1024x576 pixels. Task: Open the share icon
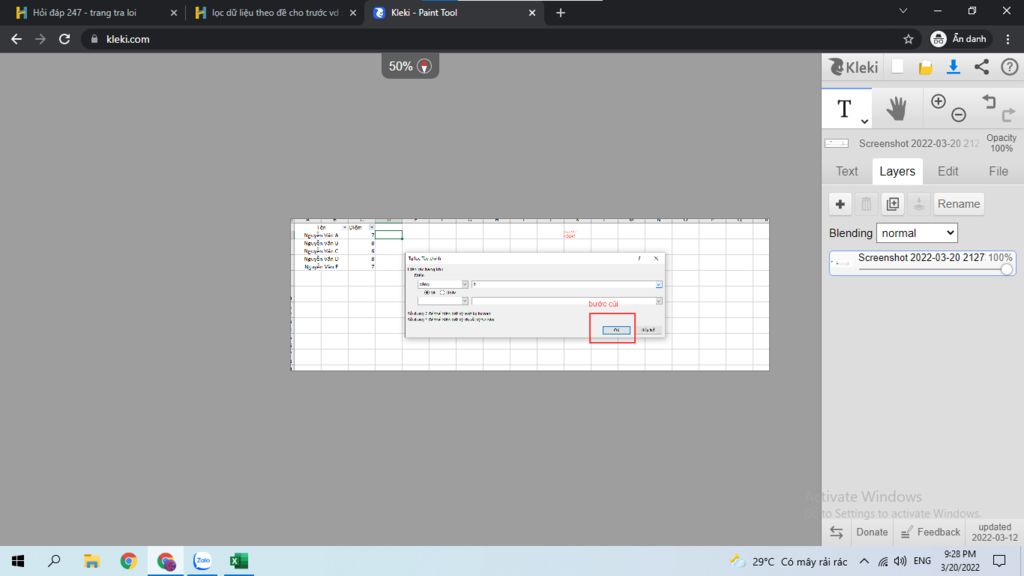[x=982, y=67]
